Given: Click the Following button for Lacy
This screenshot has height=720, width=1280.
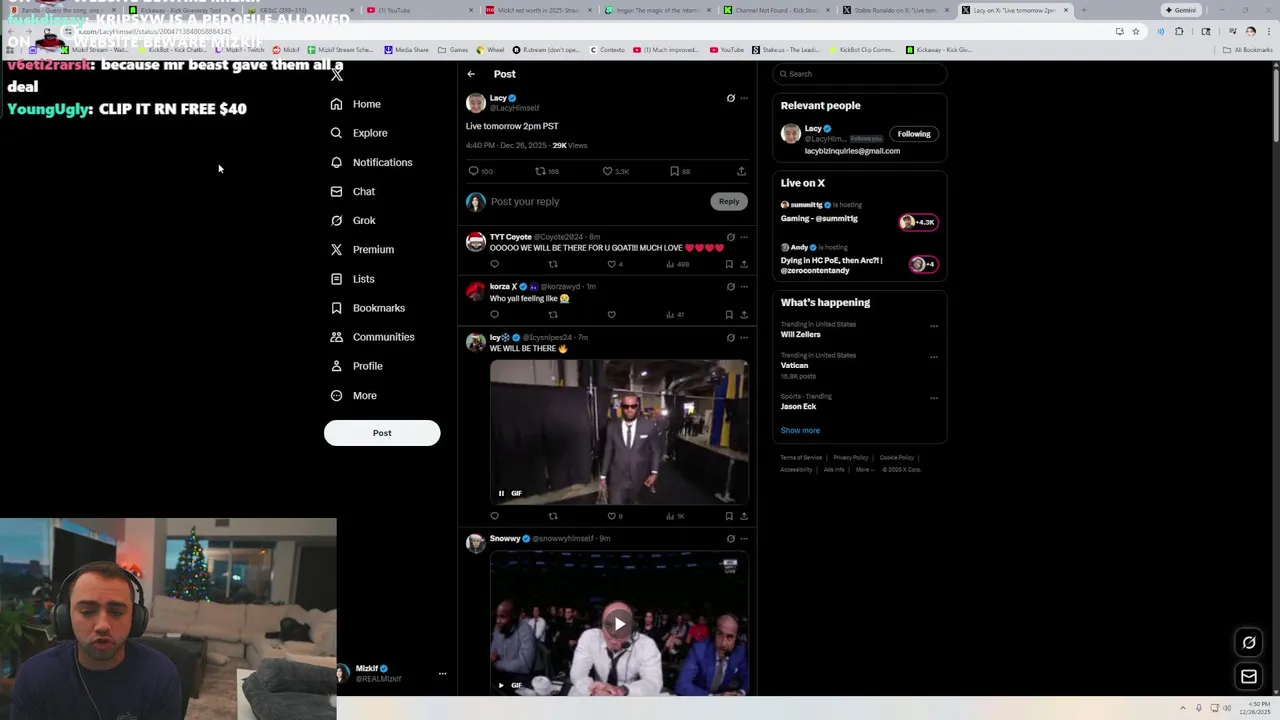Looking at the screenshot, I should pyautogui.click(x=913, y=134).
